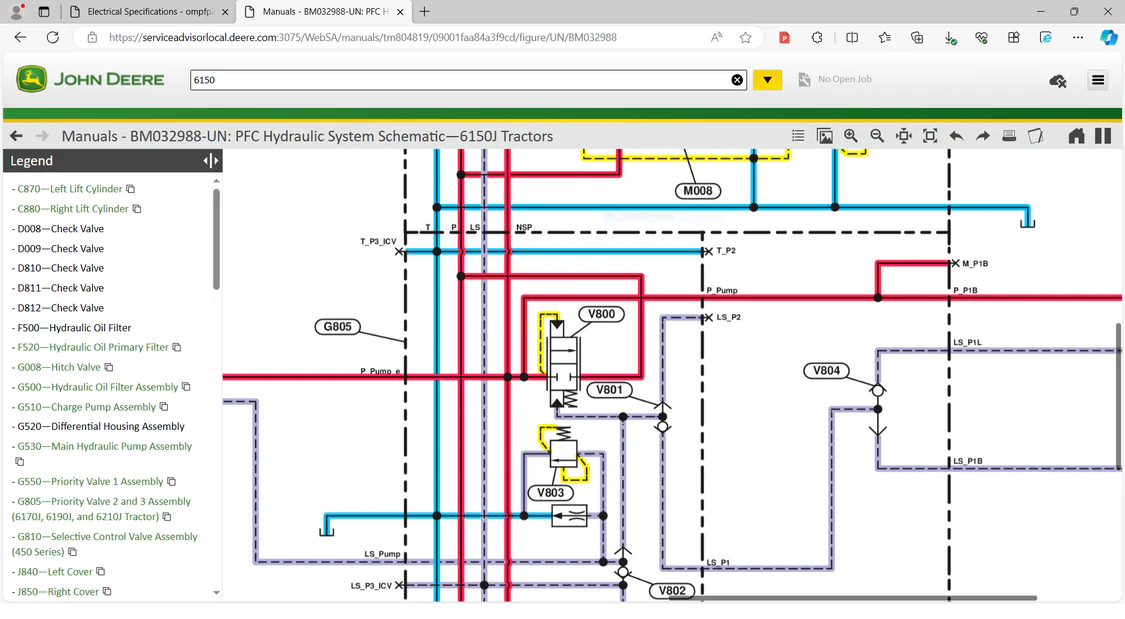The width and height of the screenshot is (1125, 619).
Task: Open the yellow search dropdown arrow
Action: 767,80
